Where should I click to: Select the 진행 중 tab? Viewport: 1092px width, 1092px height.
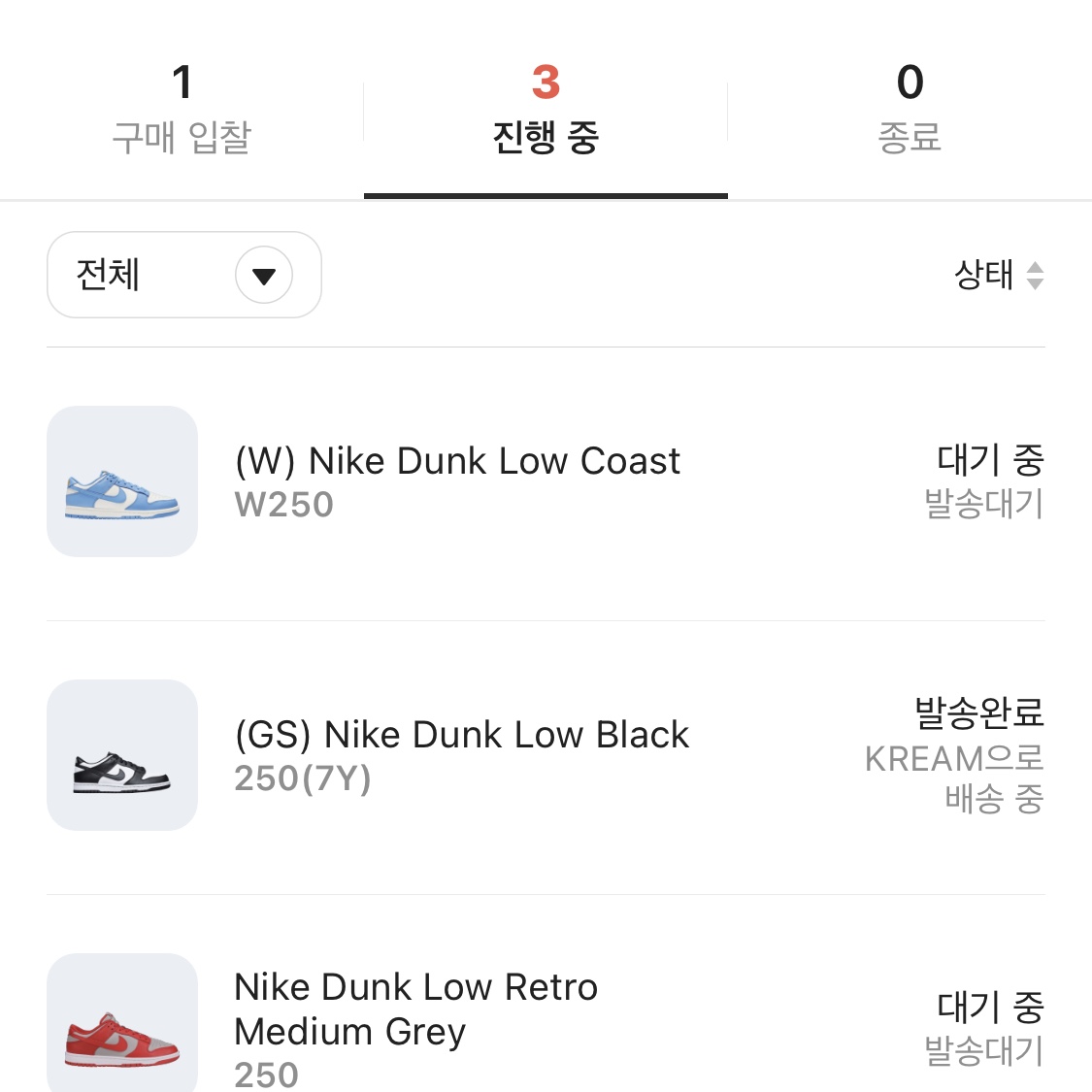point(546,112)
